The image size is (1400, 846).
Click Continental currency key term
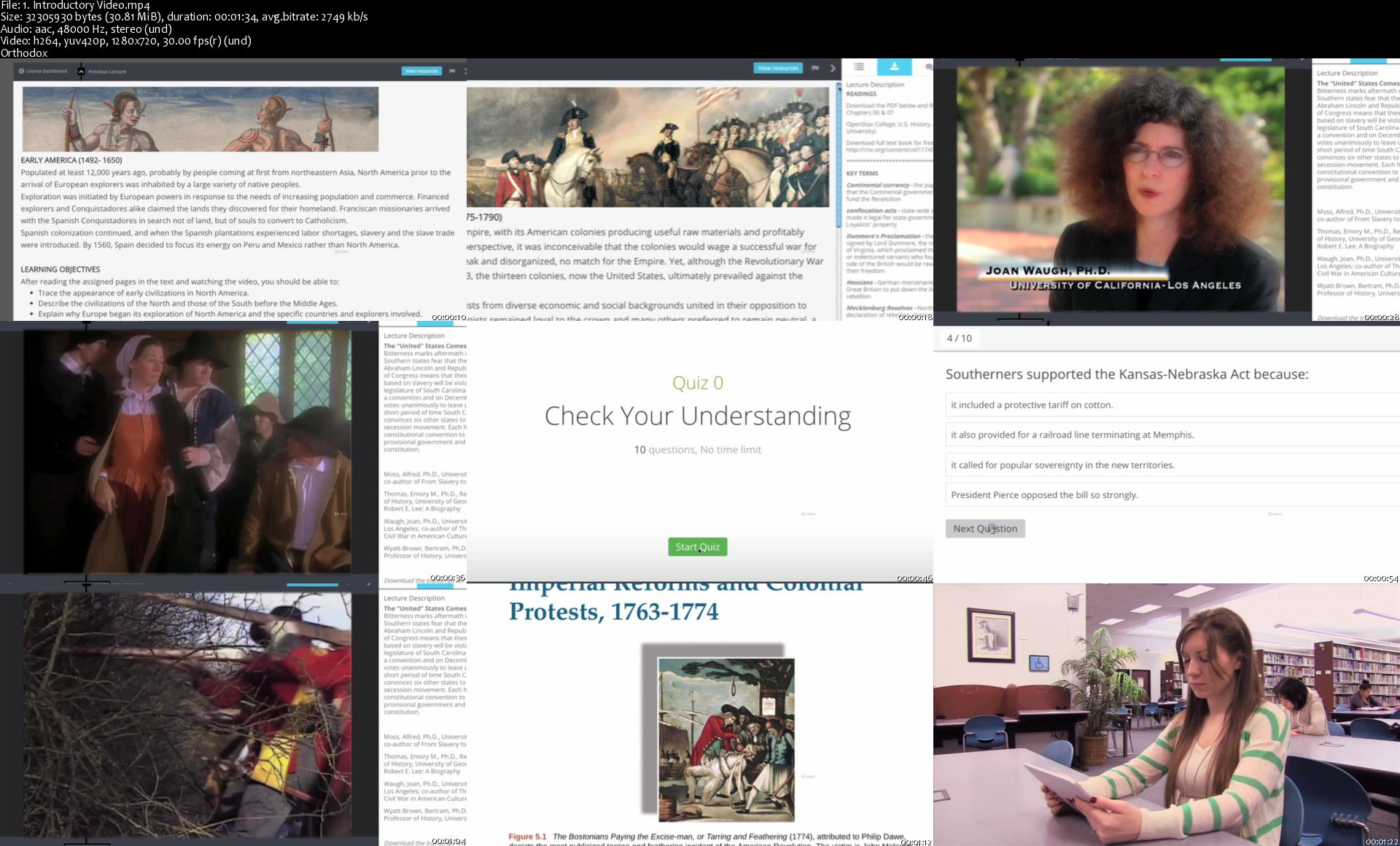click(878, 185)
